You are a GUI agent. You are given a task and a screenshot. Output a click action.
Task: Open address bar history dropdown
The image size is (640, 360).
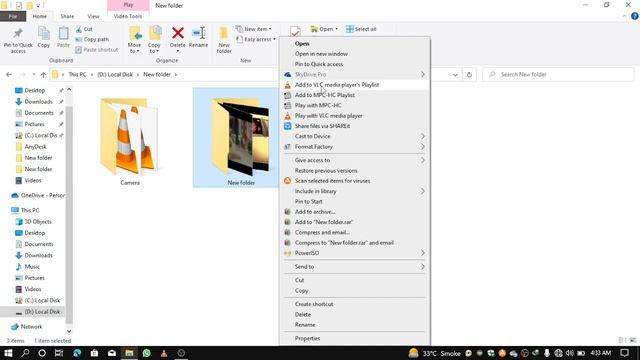point(455,75)
